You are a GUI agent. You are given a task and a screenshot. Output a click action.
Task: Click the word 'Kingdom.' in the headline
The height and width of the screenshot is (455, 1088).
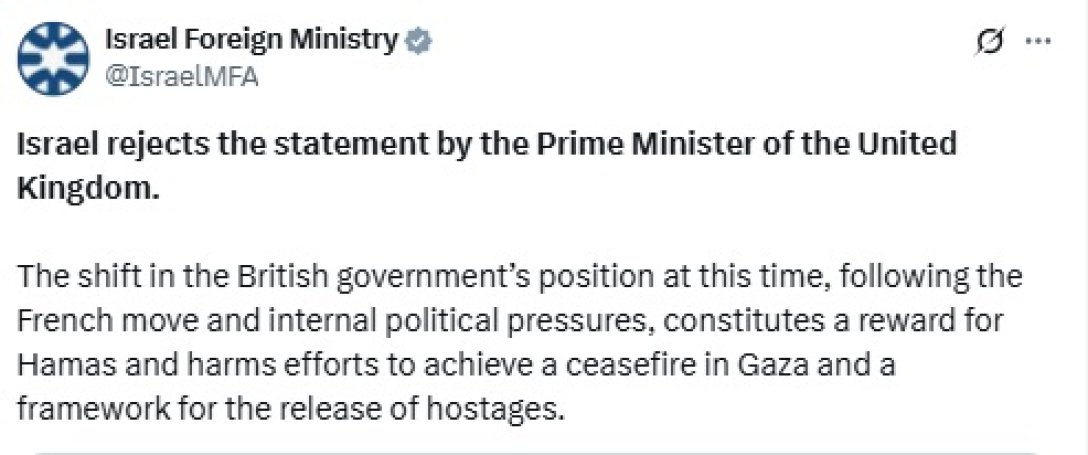pos(88,189)
